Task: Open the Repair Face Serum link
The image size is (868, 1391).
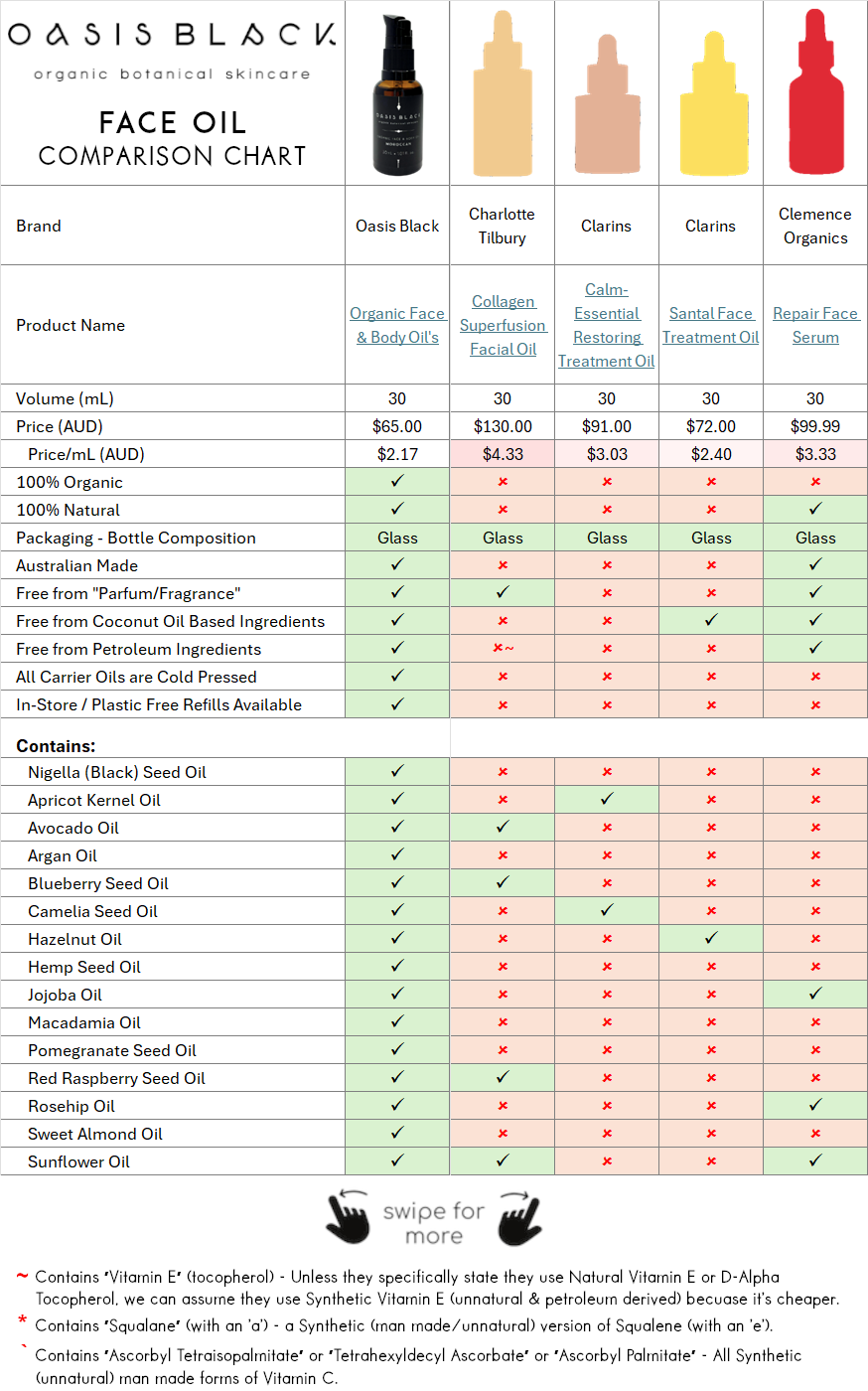Action: pyautogui.click(x=814, y=325)
